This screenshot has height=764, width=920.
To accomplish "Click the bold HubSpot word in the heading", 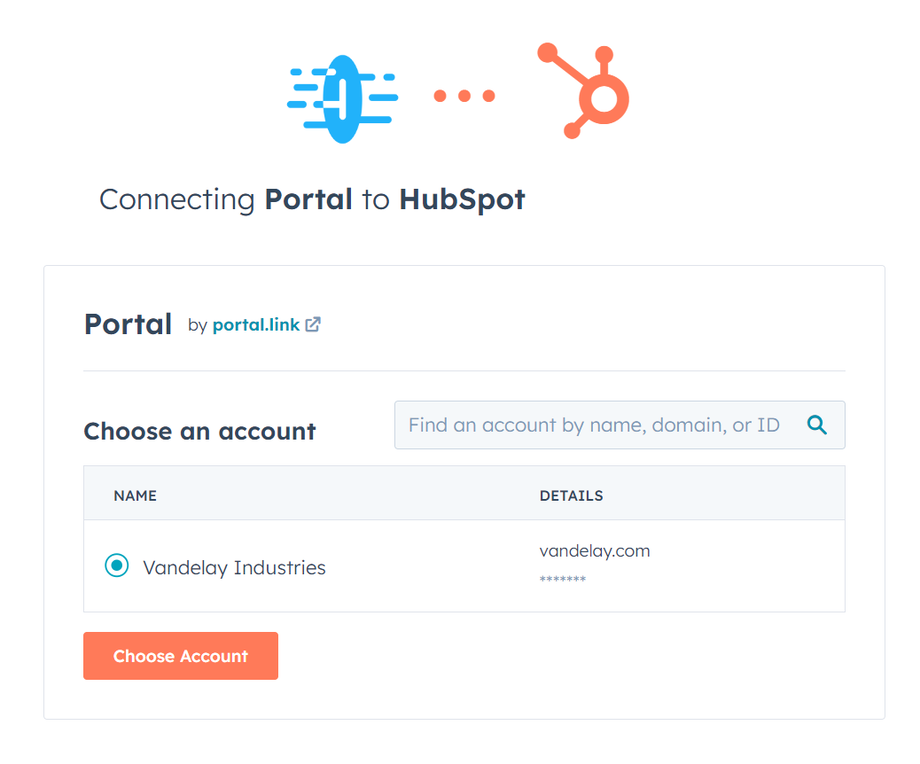I will [x=462, y=199].
